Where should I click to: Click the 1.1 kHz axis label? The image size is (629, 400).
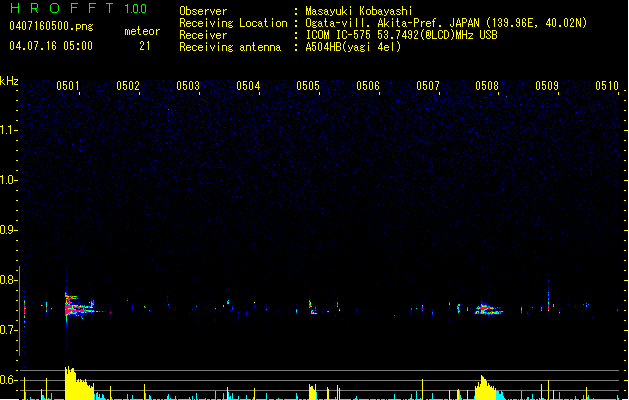(8, 130)
